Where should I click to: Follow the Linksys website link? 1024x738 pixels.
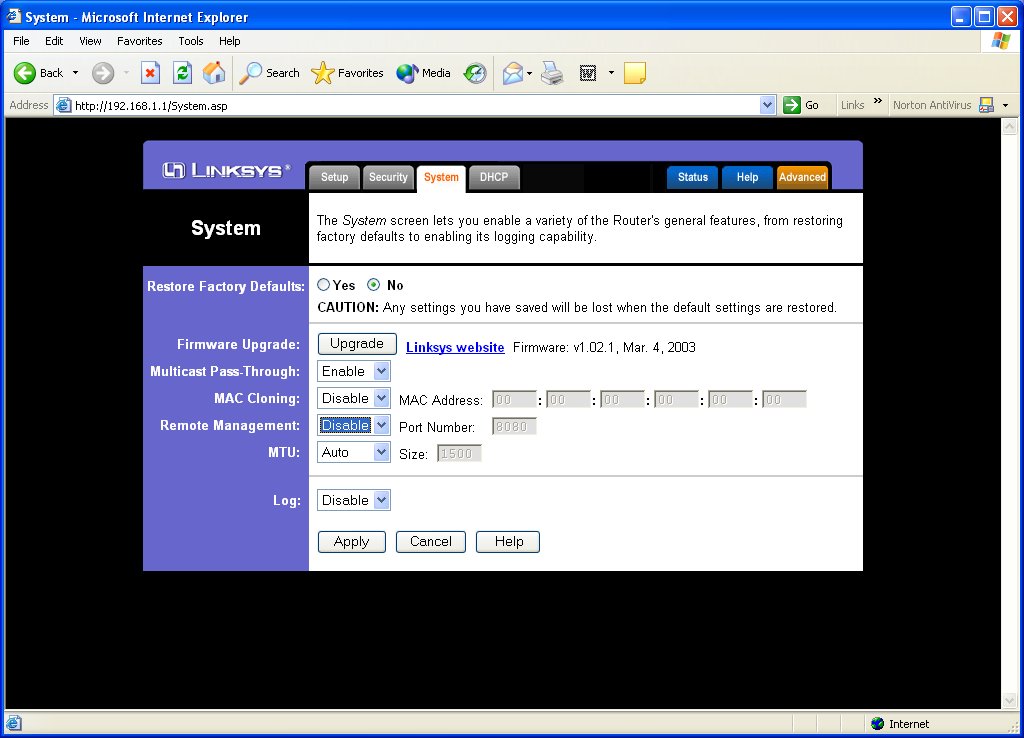tap(455, 347)
